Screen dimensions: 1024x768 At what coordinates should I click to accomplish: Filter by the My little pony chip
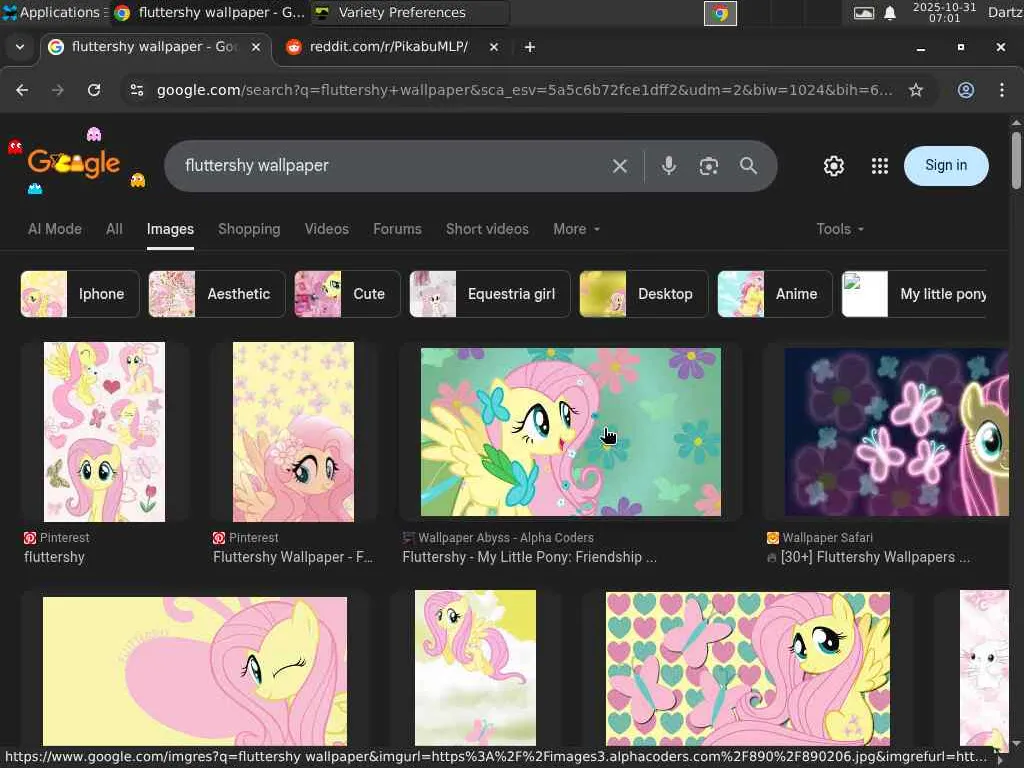(914, 294)
